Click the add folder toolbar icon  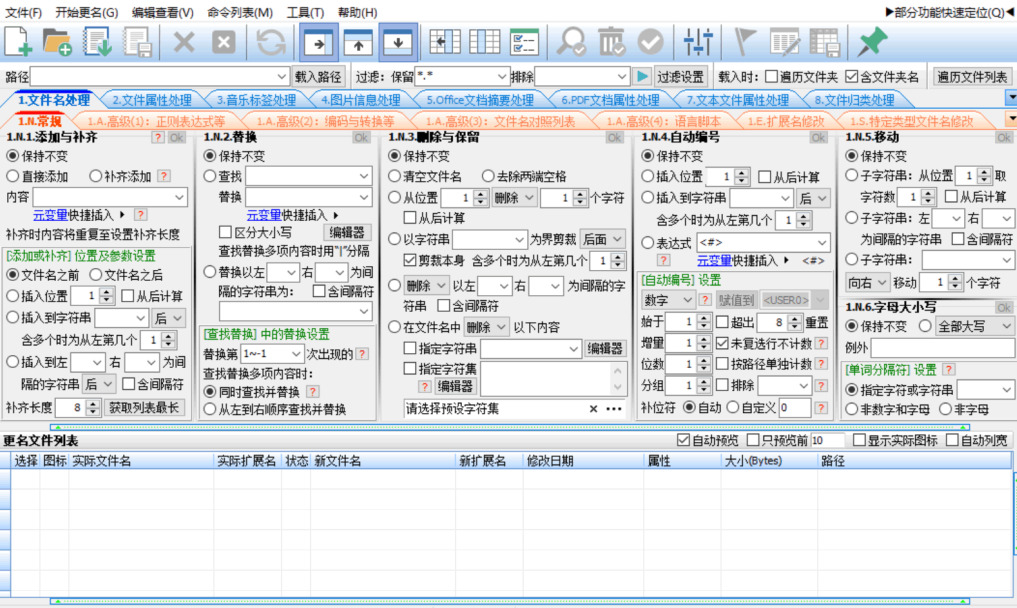click(57, 42)
